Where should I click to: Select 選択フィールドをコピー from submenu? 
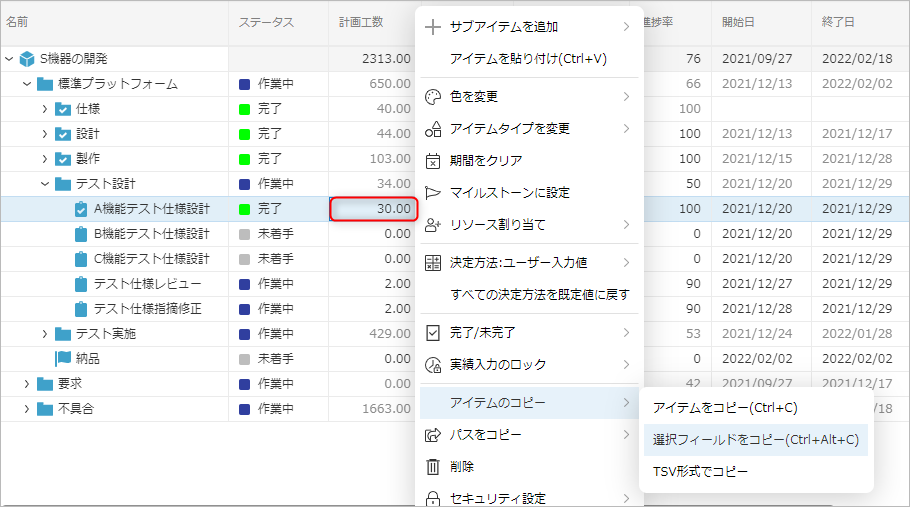(755, 439)
